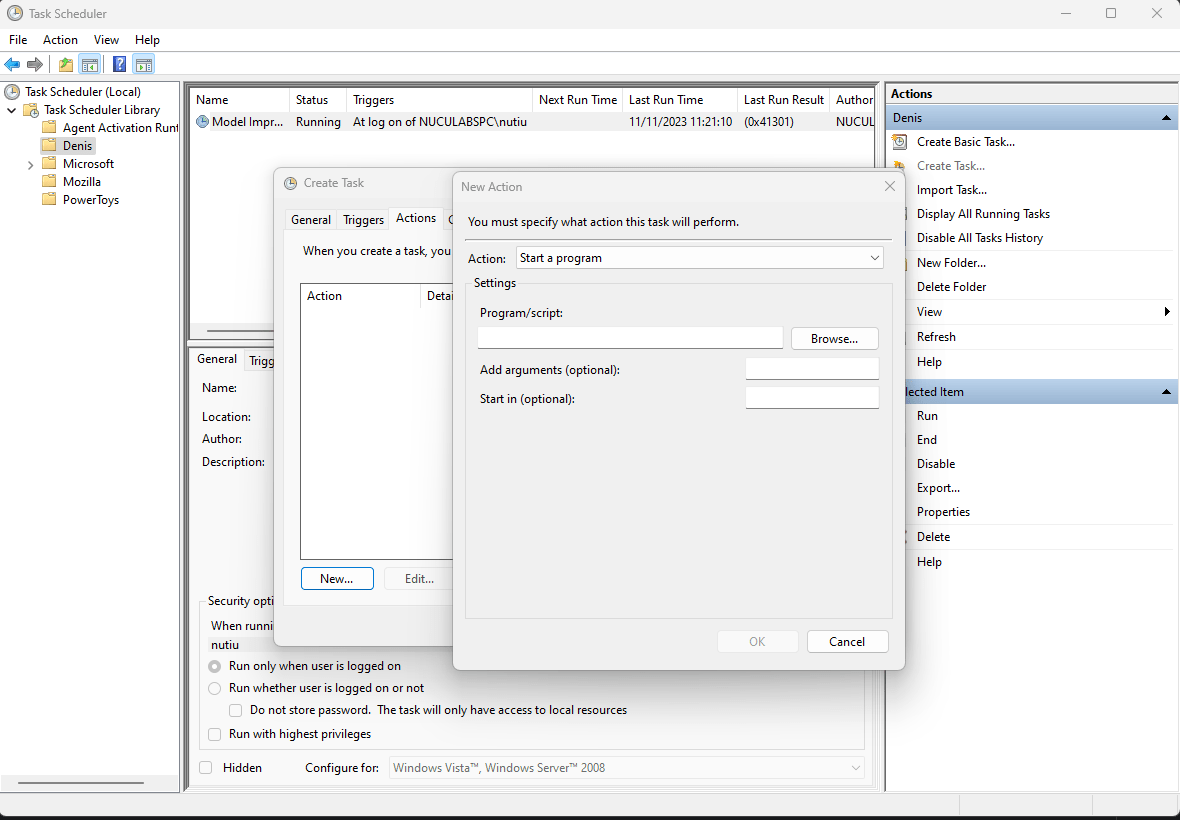This screenshot has height=820, width=1180.
Task: Open the Action menu
Action: click(60, 39)
